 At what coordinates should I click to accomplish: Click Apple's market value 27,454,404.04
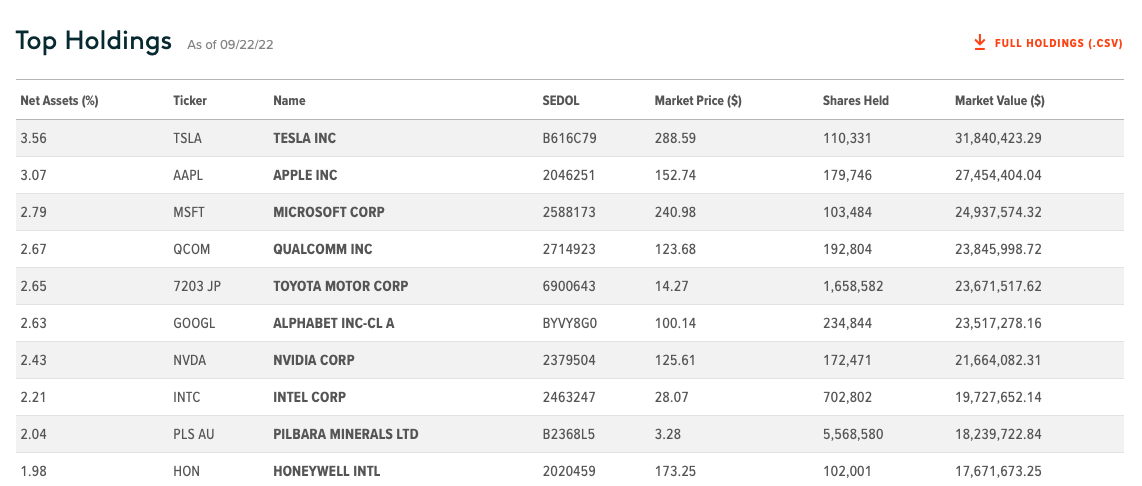tap(999, 175)
